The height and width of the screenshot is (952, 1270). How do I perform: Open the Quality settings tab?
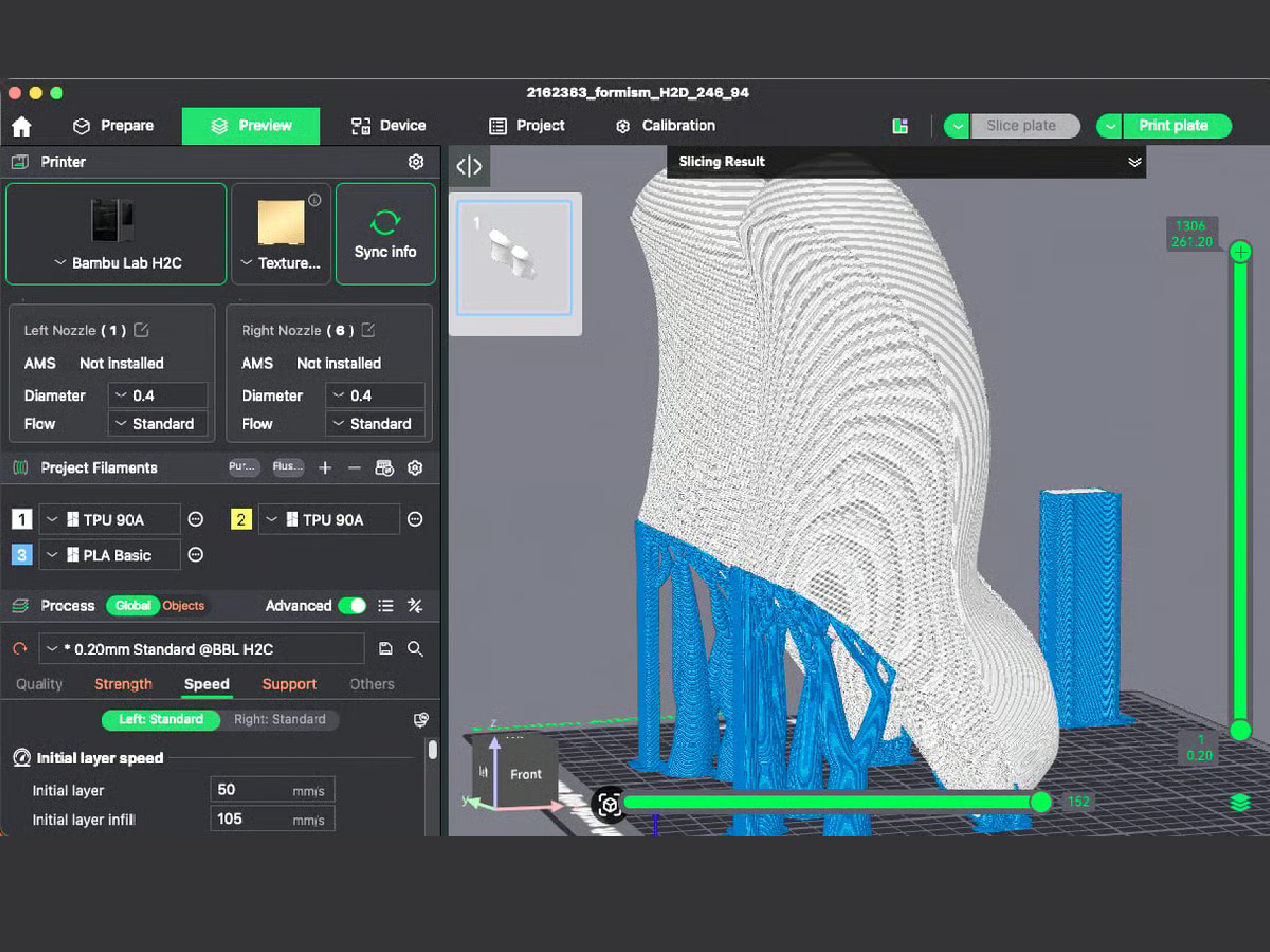click(x=39, y=684)
